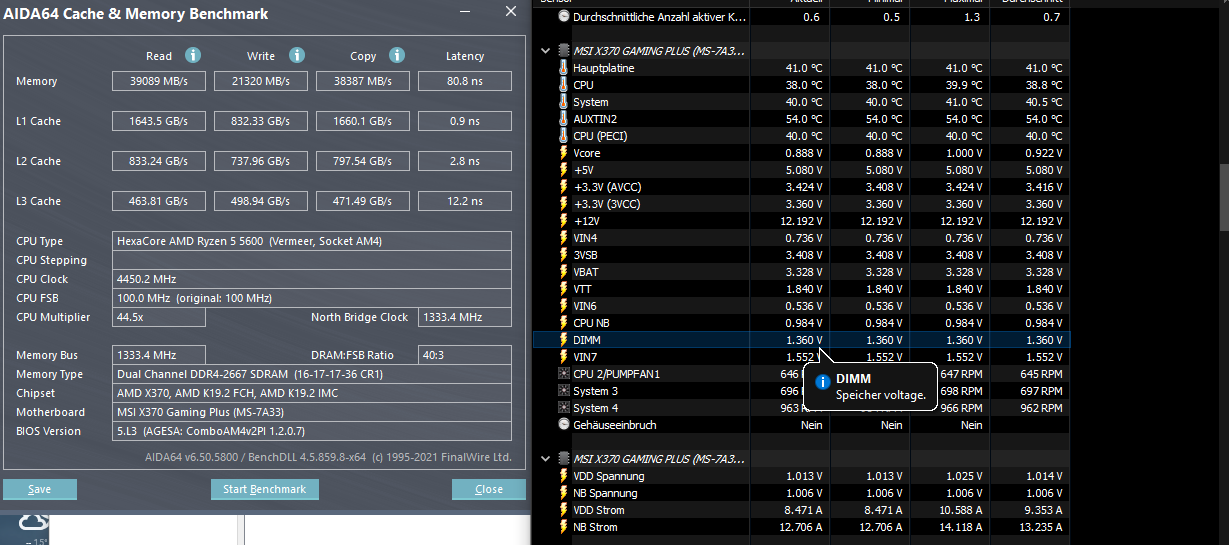This screenshot has height=545, width=1229.
Task: Click the Motherboard field MSI X370 Gaming Plus
Action: 312,412
